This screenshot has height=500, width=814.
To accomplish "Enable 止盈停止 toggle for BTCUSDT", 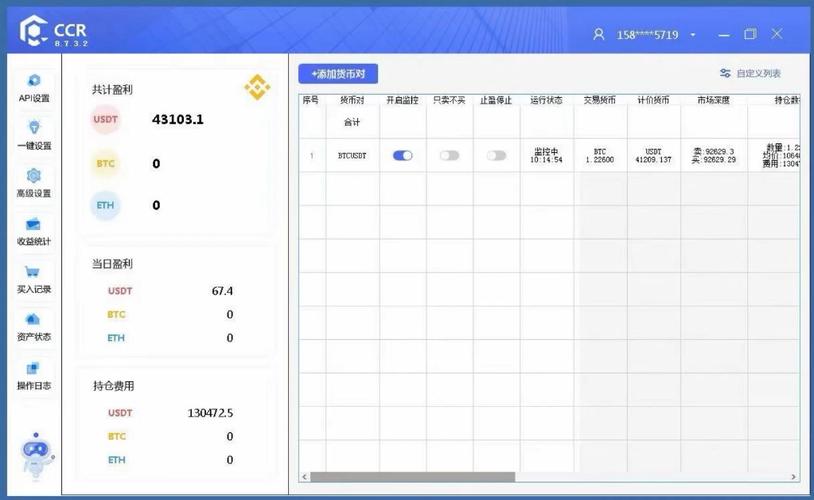I will [x=496, y=156].
